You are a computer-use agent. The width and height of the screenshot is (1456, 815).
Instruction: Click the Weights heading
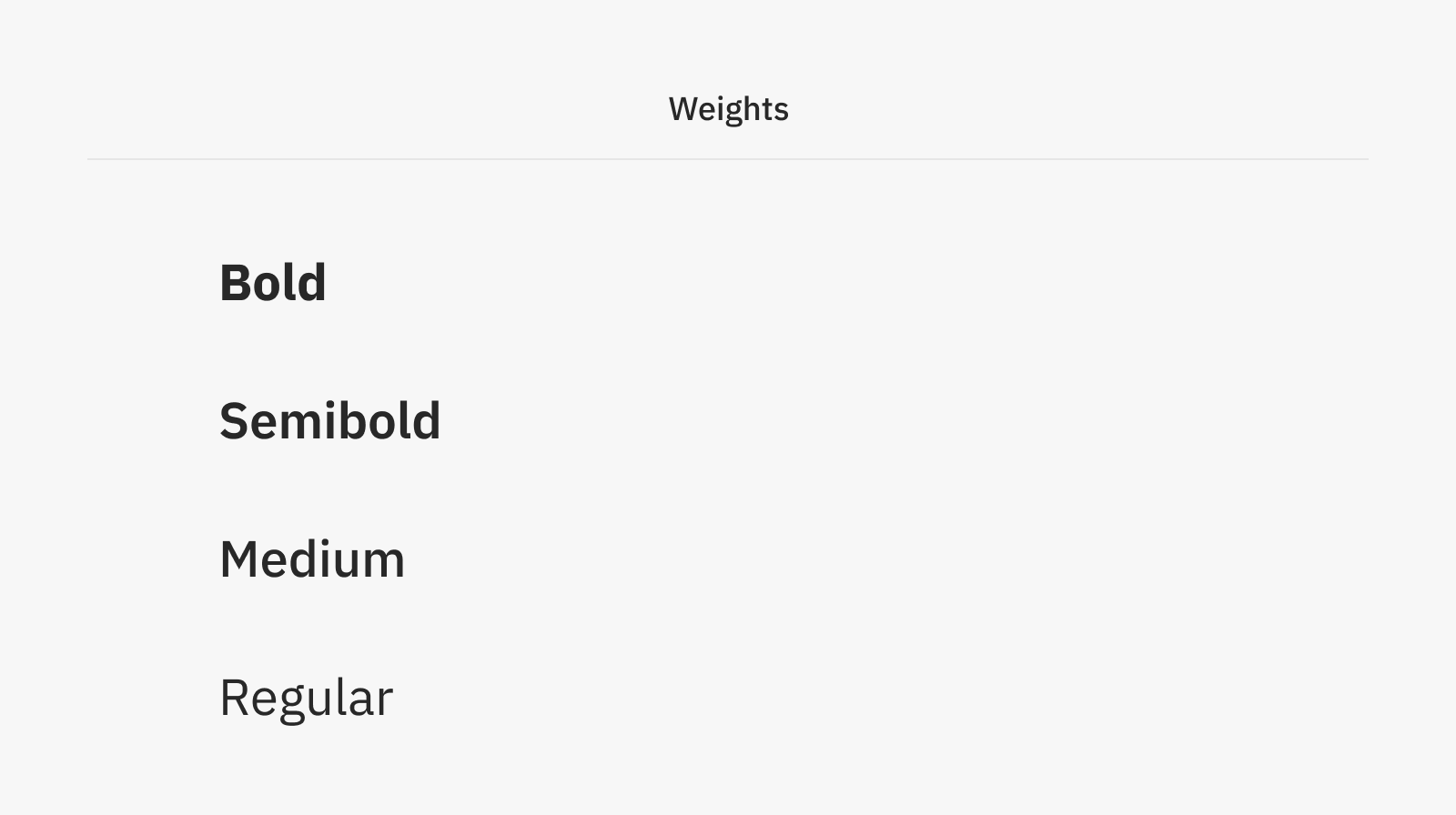pos(728,109)
